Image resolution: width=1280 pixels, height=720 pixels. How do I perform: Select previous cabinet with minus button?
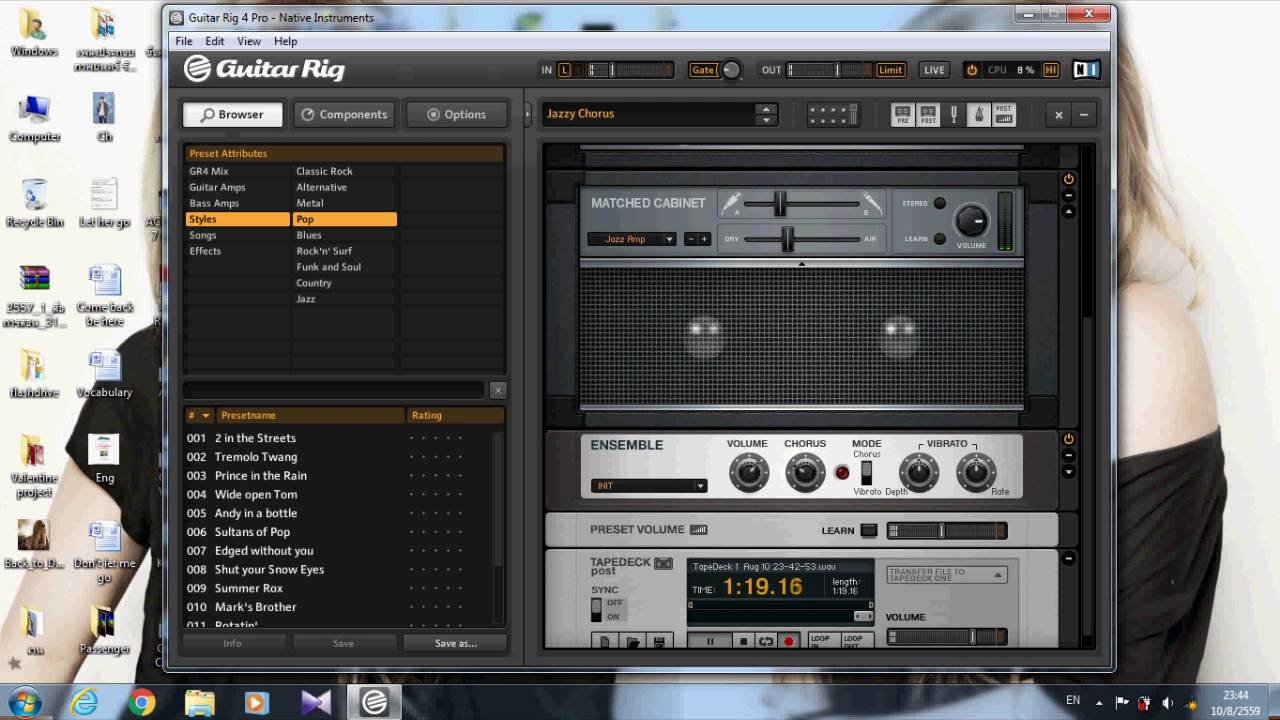(x=690, y=239)
